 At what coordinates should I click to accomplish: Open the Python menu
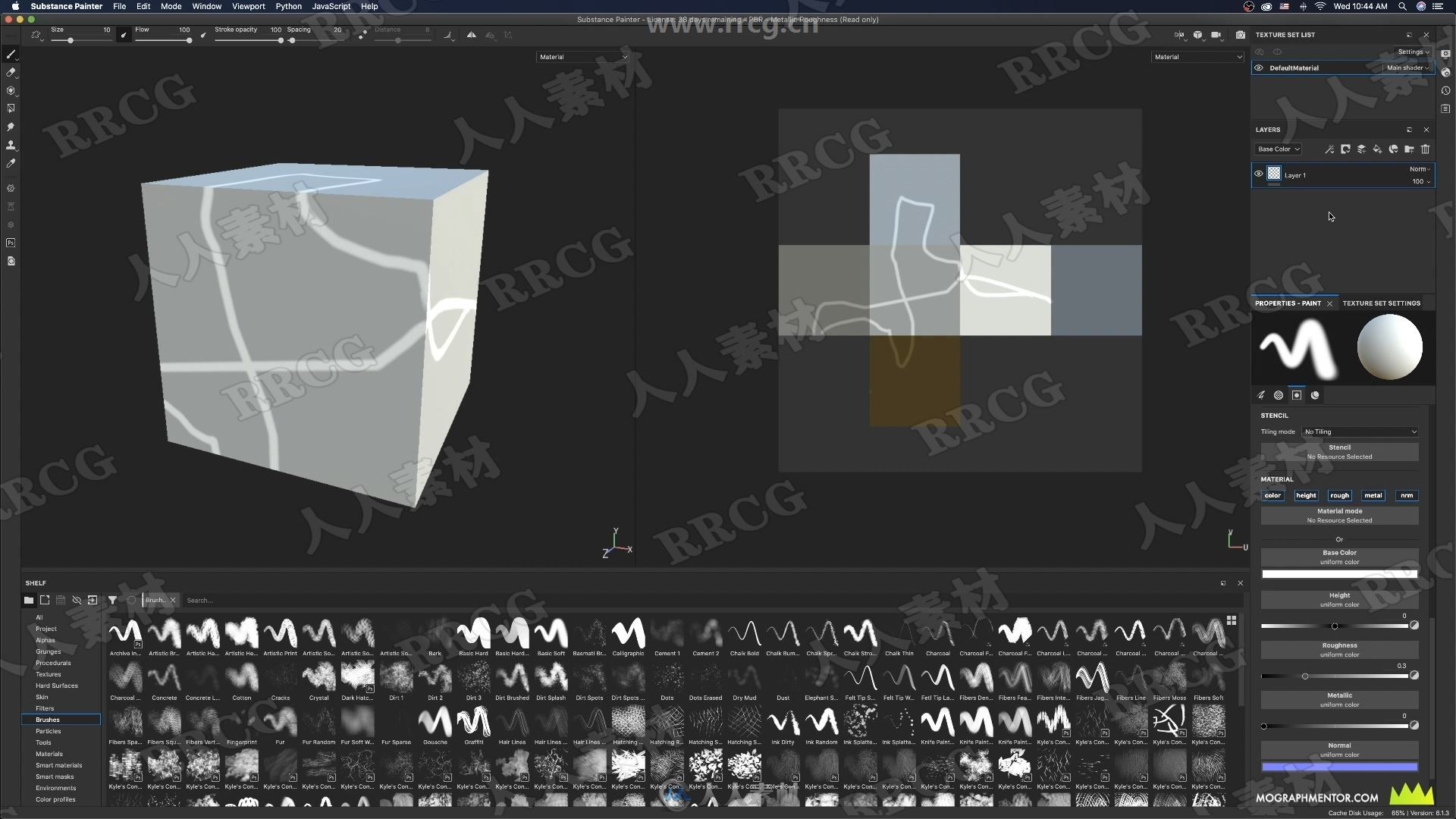(x=288, y=6)
